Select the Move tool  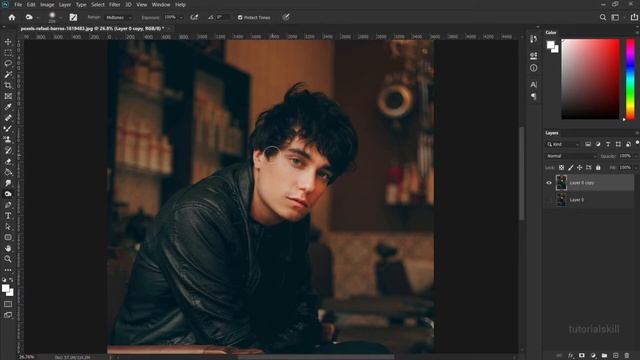8,42
